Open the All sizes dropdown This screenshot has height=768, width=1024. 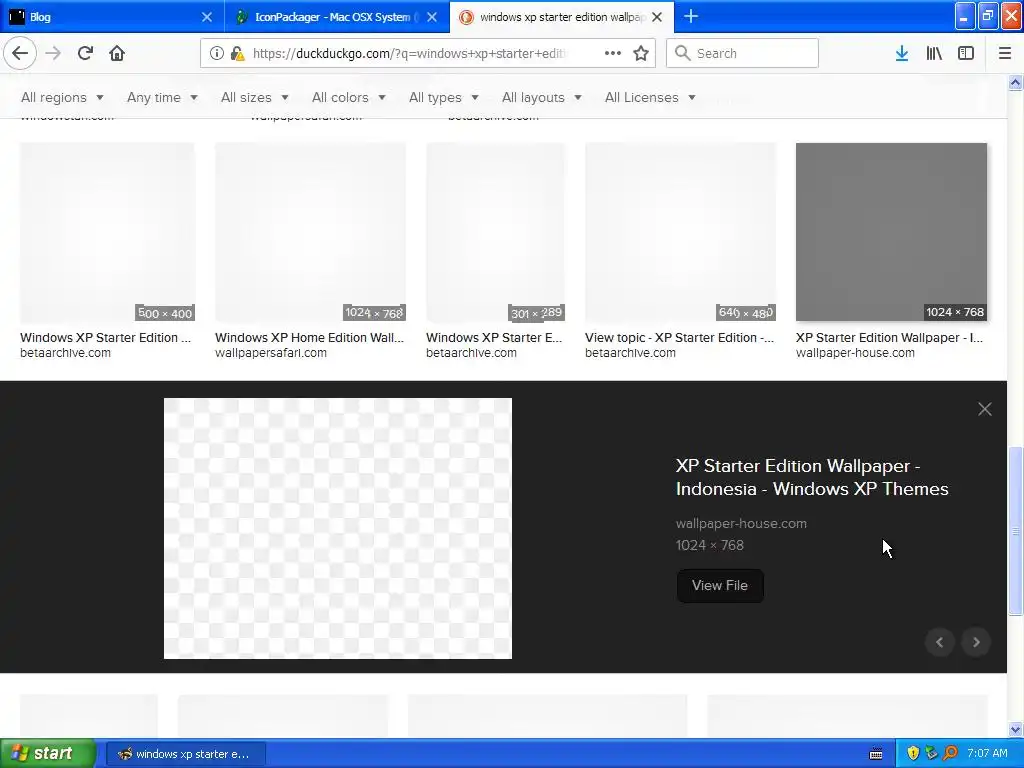(255, 97)
